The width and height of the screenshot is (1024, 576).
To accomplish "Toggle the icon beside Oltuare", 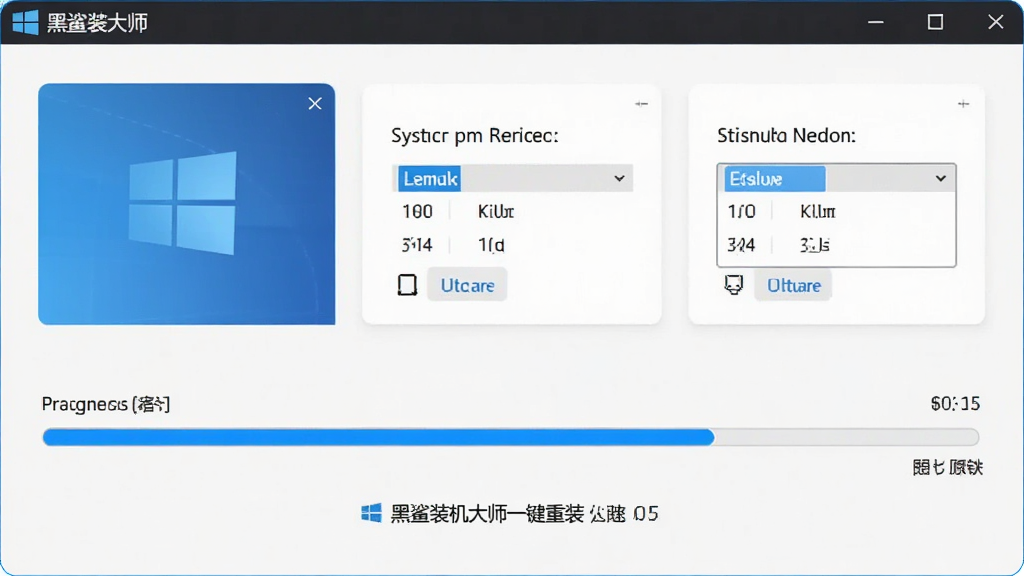I will coord(734,285).
